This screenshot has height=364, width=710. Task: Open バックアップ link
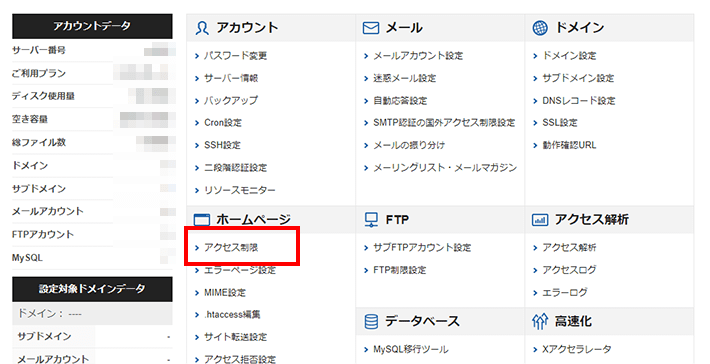click(231, 101)
